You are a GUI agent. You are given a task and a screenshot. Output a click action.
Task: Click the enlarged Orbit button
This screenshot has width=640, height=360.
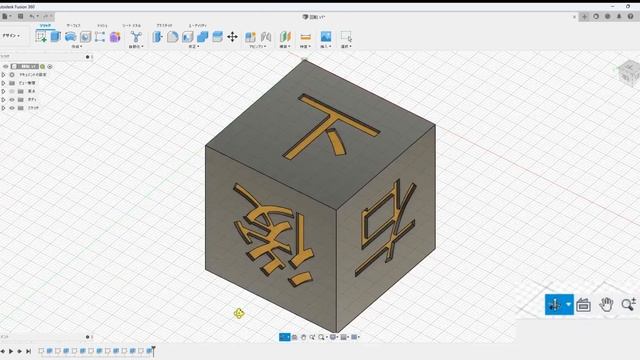555,304
